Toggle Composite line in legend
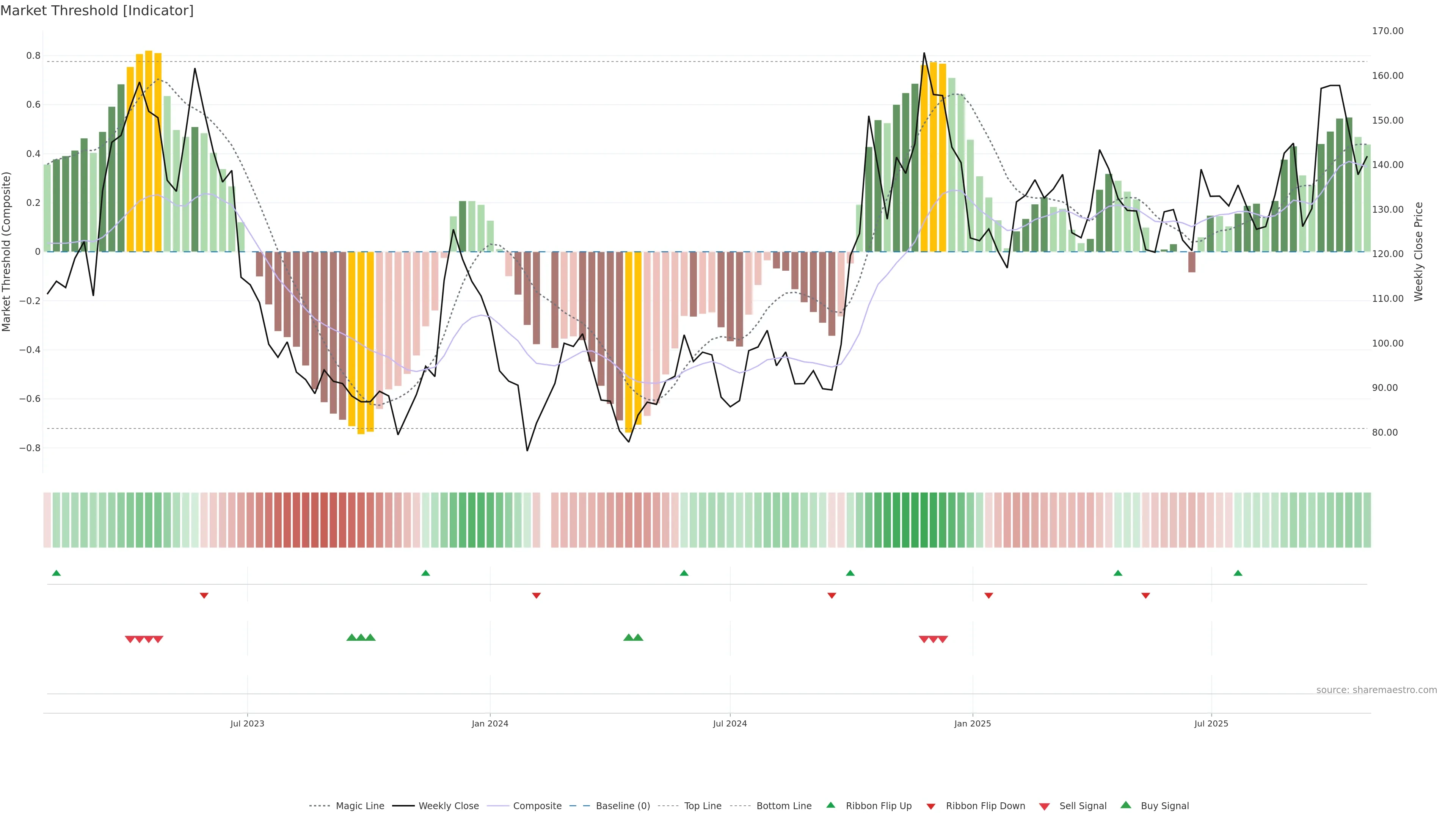 [537, 805]
